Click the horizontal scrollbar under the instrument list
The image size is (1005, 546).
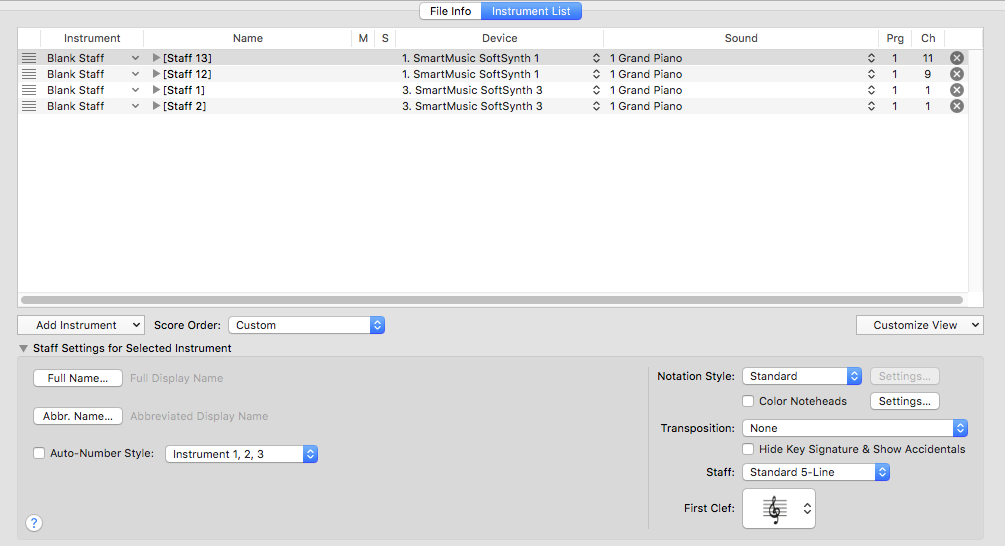(491, 299)
